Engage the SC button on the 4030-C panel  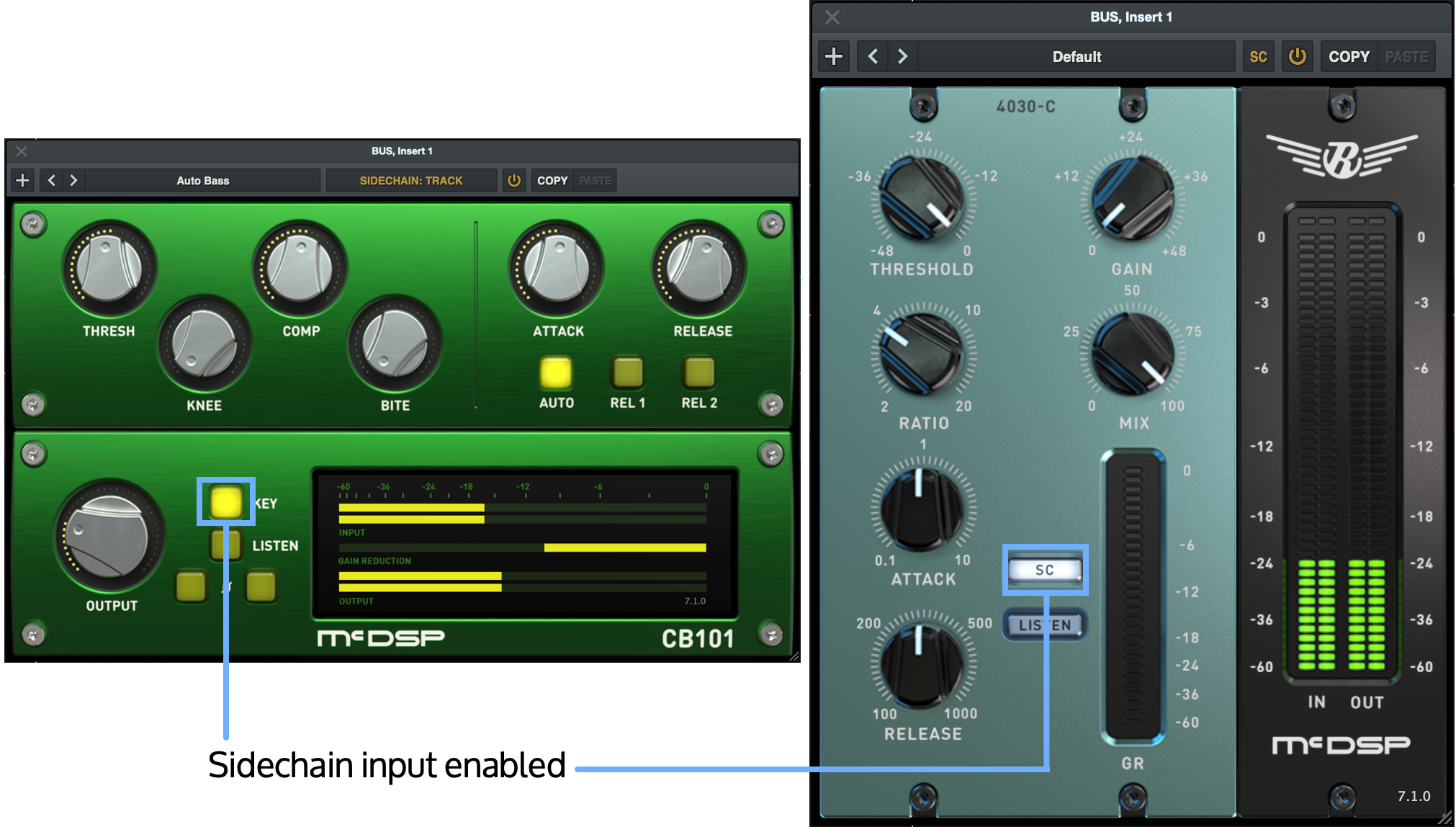pos(1045,569)
